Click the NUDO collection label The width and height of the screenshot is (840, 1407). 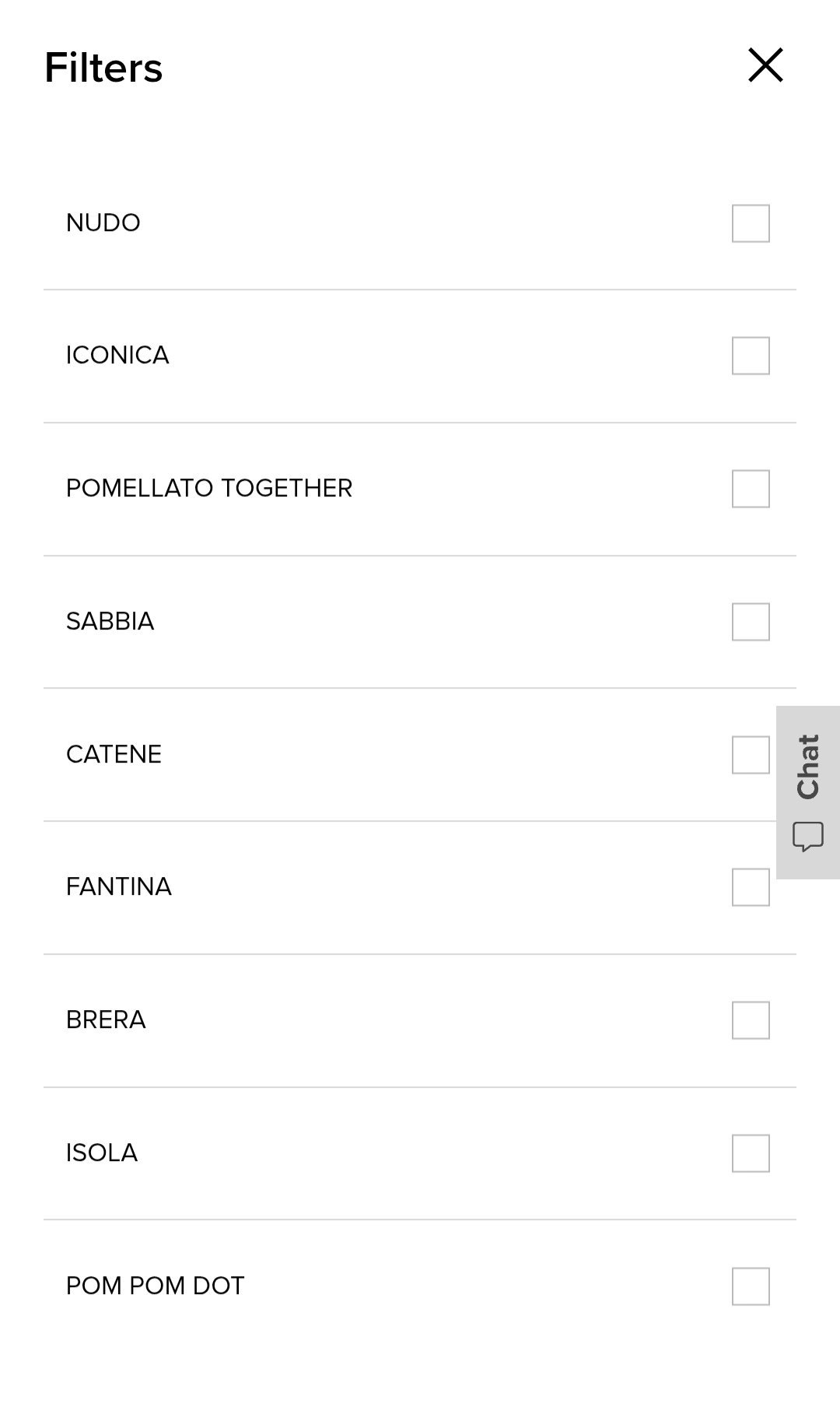[103, 223]
